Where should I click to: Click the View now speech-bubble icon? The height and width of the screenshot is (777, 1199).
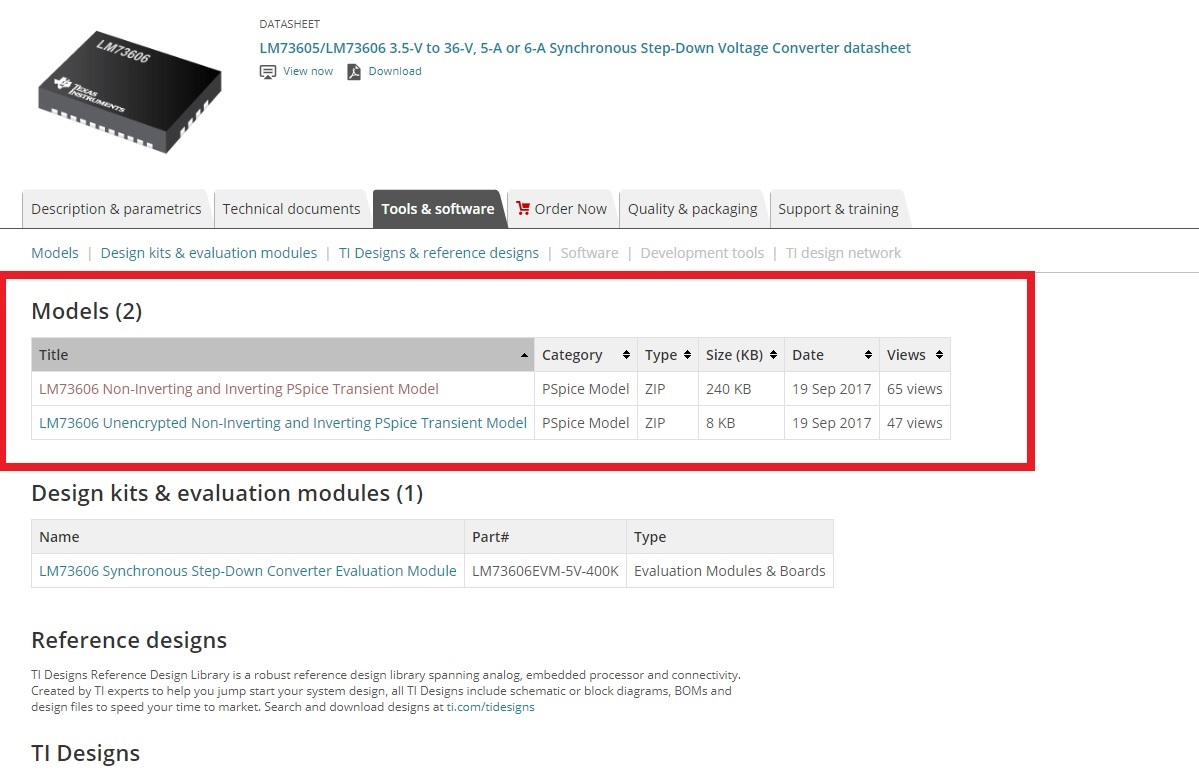coord(268,72)
